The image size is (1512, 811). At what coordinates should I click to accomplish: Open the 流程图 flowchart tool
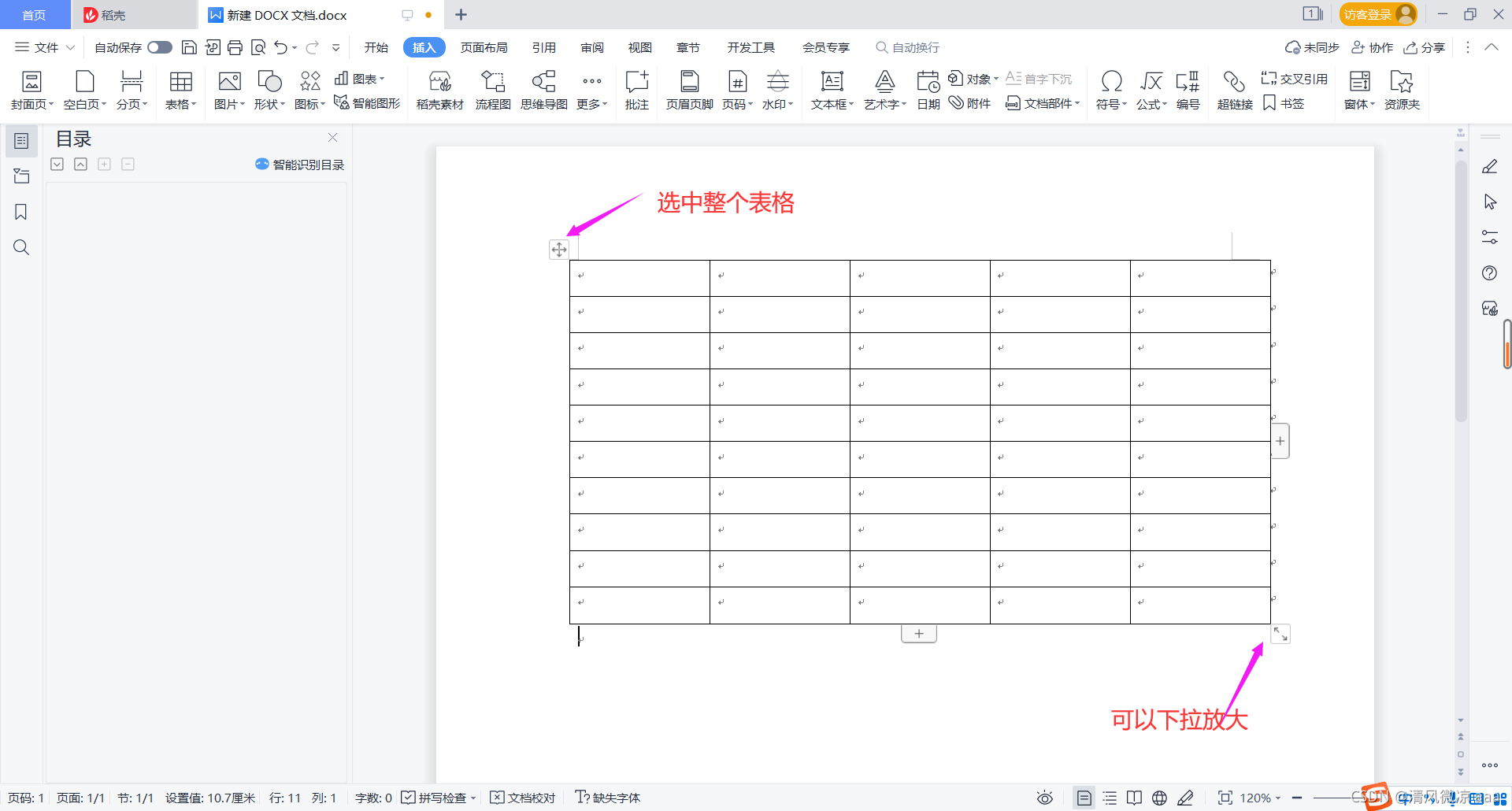[492, 89]
